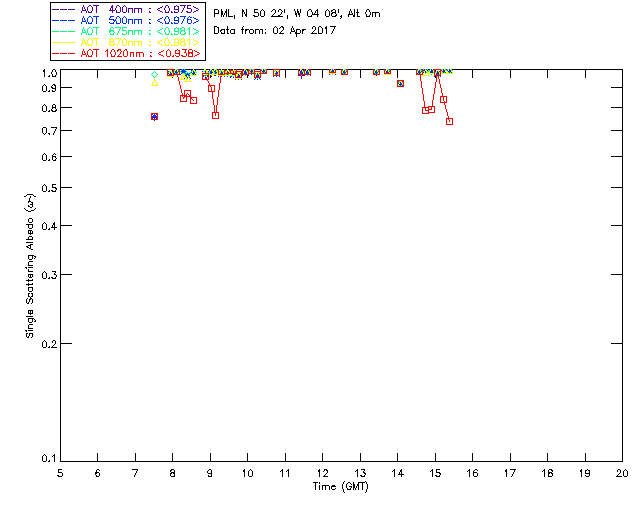Click the red-blue marker near 0.76 at 7.5 GMT

point(154,117)
